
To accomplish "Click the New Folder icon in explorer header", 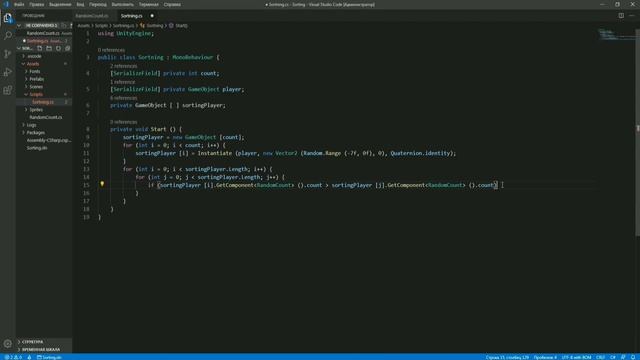I will click(x=49, y=48).
